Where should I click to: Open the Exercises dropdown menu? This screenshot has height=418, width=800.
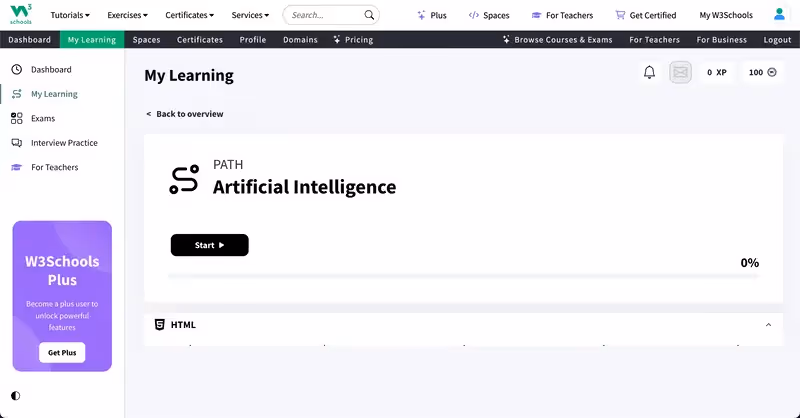(127, 15)
